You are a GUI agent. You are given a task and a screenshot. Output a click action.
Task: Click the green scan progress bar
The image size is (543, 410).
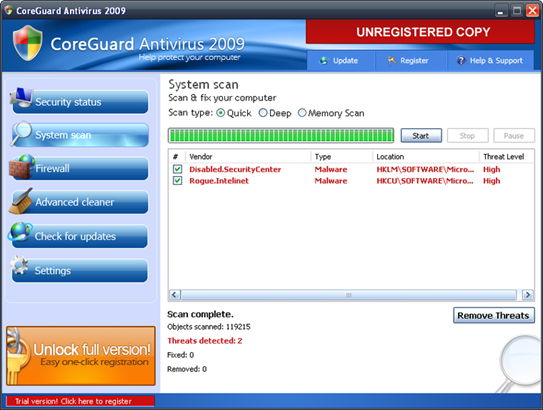pos(281,135)
